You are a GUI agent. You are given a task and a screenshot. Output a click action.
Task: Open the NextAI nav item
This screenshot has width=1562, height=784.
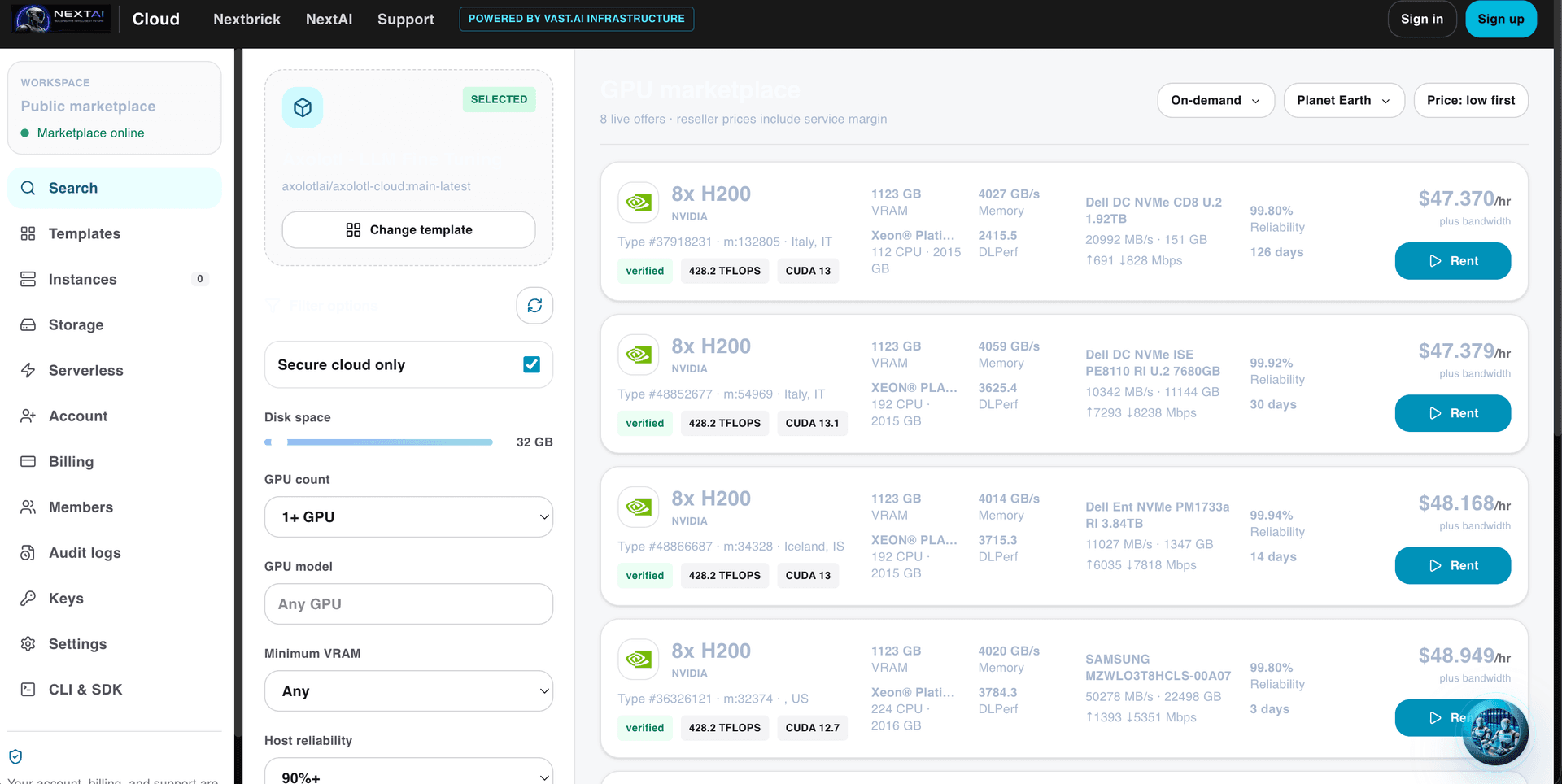pyautogui.click(x=329, y=19)
